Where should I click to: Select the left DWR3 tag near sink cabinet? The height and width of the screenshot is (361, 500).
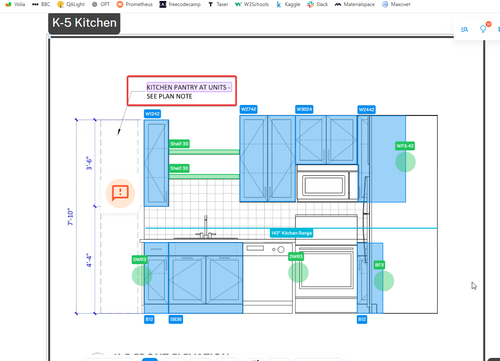pos(140,259)
